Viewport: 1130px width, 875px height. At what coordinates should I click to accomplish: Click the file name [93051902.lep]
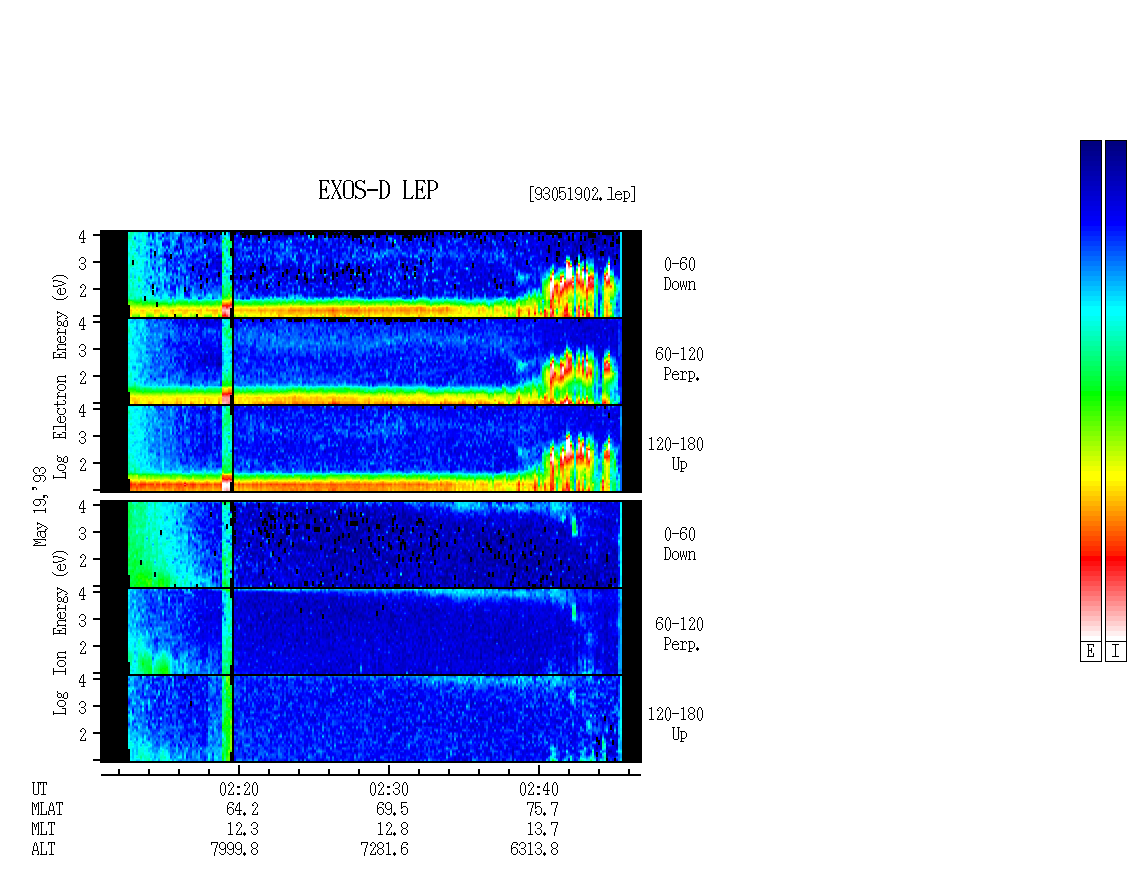click(582, 194)
